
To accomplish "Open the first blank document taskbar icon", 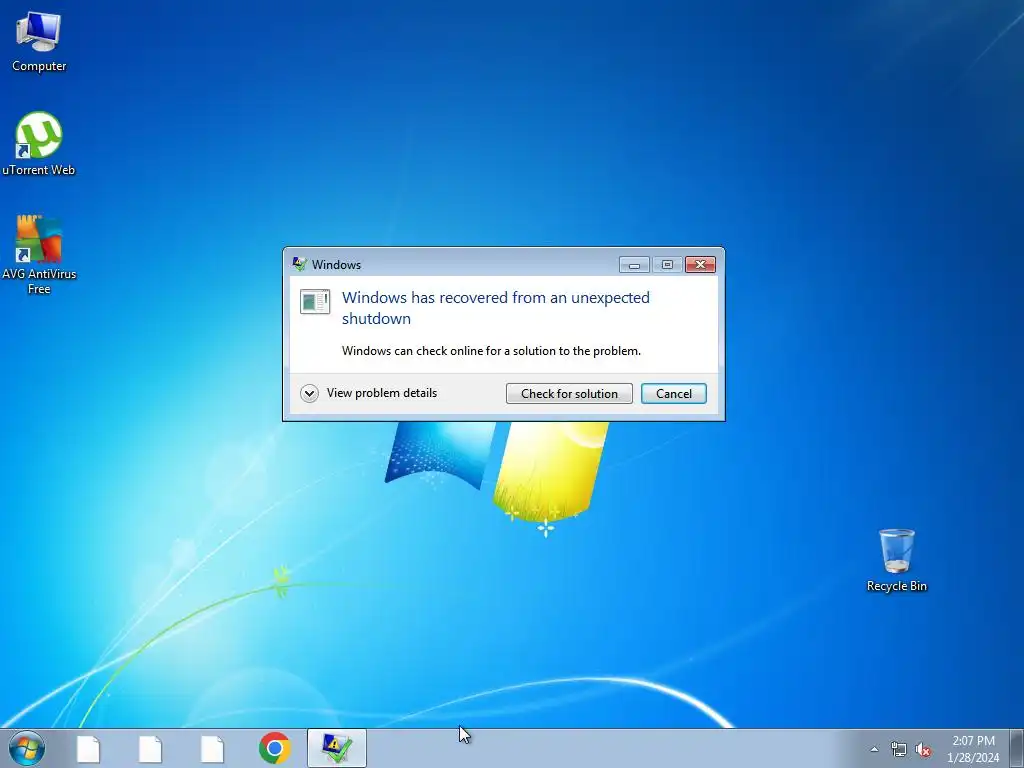I will 88,749.
